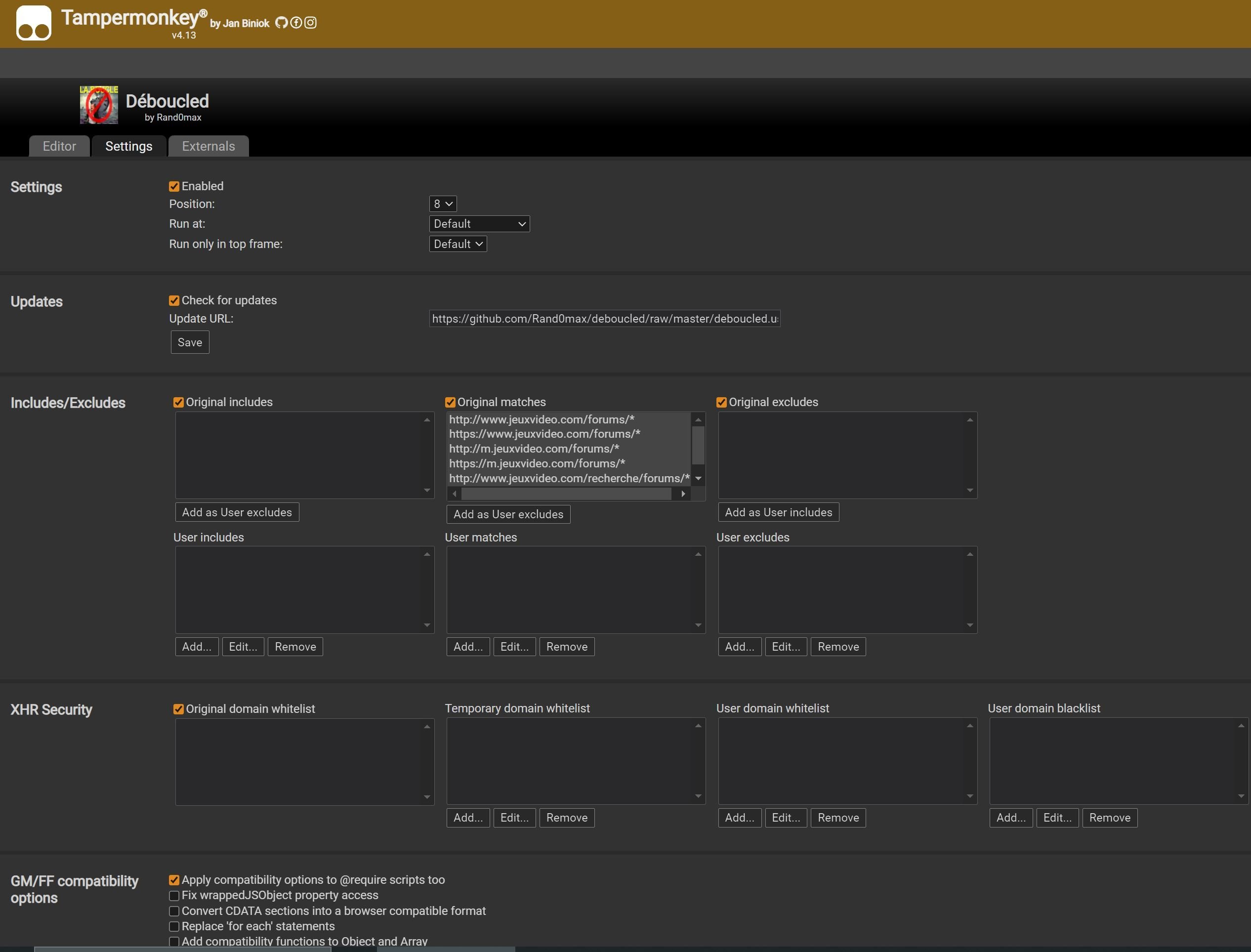Open the Run at dropdown

pyautogui.click(x=479, y=224)
